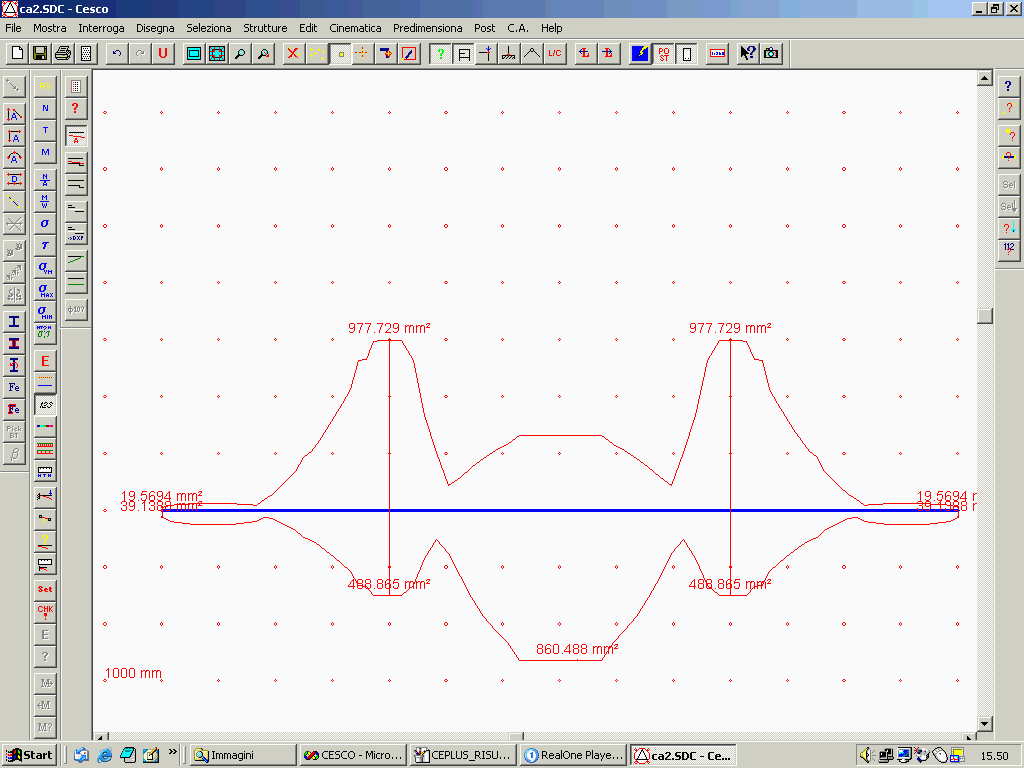Toggle the 123 numeric values display

click(45, 404)
